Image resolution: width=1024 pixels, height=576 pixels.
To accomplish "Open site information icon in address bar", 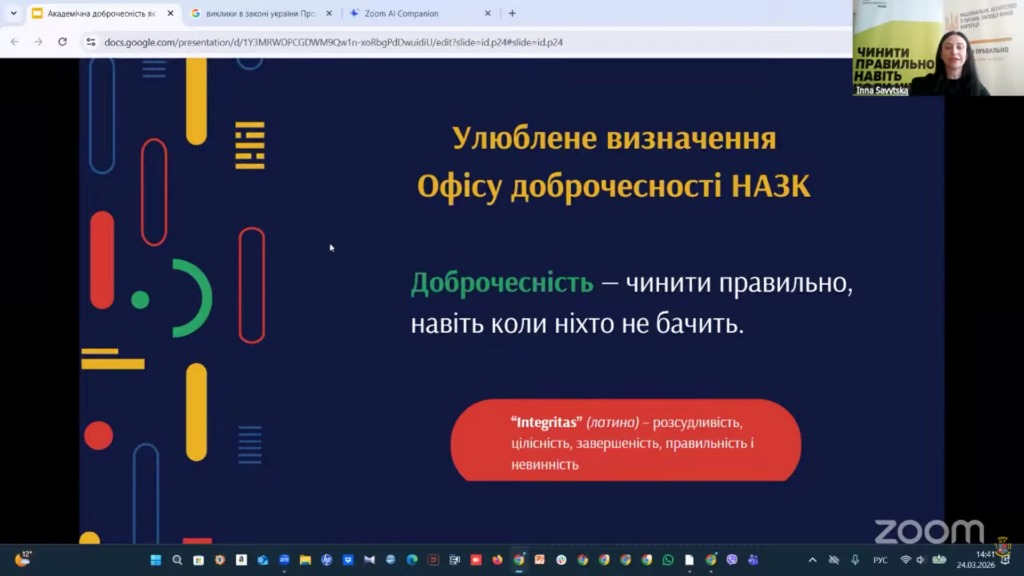I will pos(91,42).
